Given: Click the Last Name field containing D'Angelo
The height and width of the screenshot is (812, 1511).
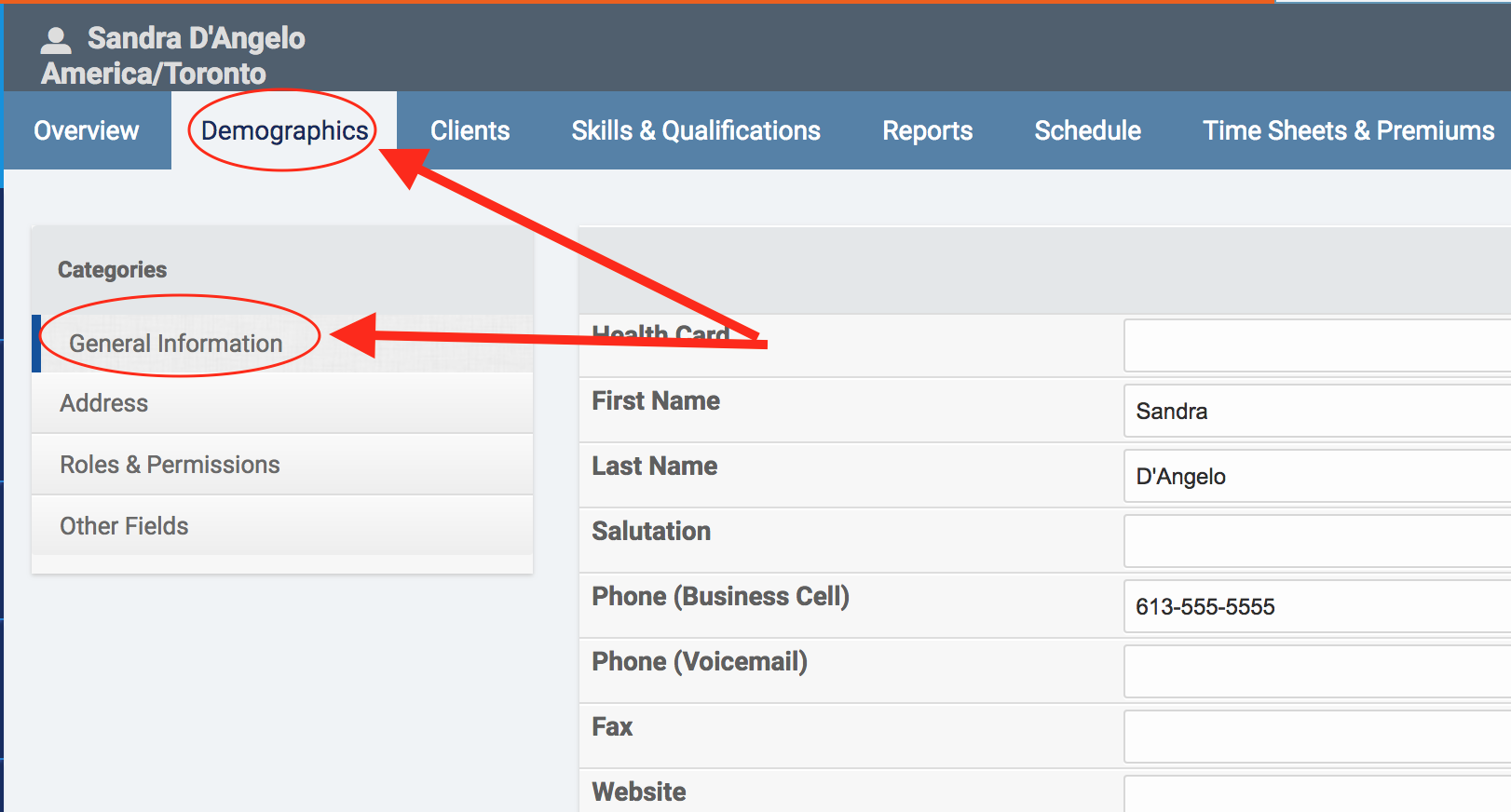Looking at the screenshot, I should pyautogui.click(x=1315, y=476).
